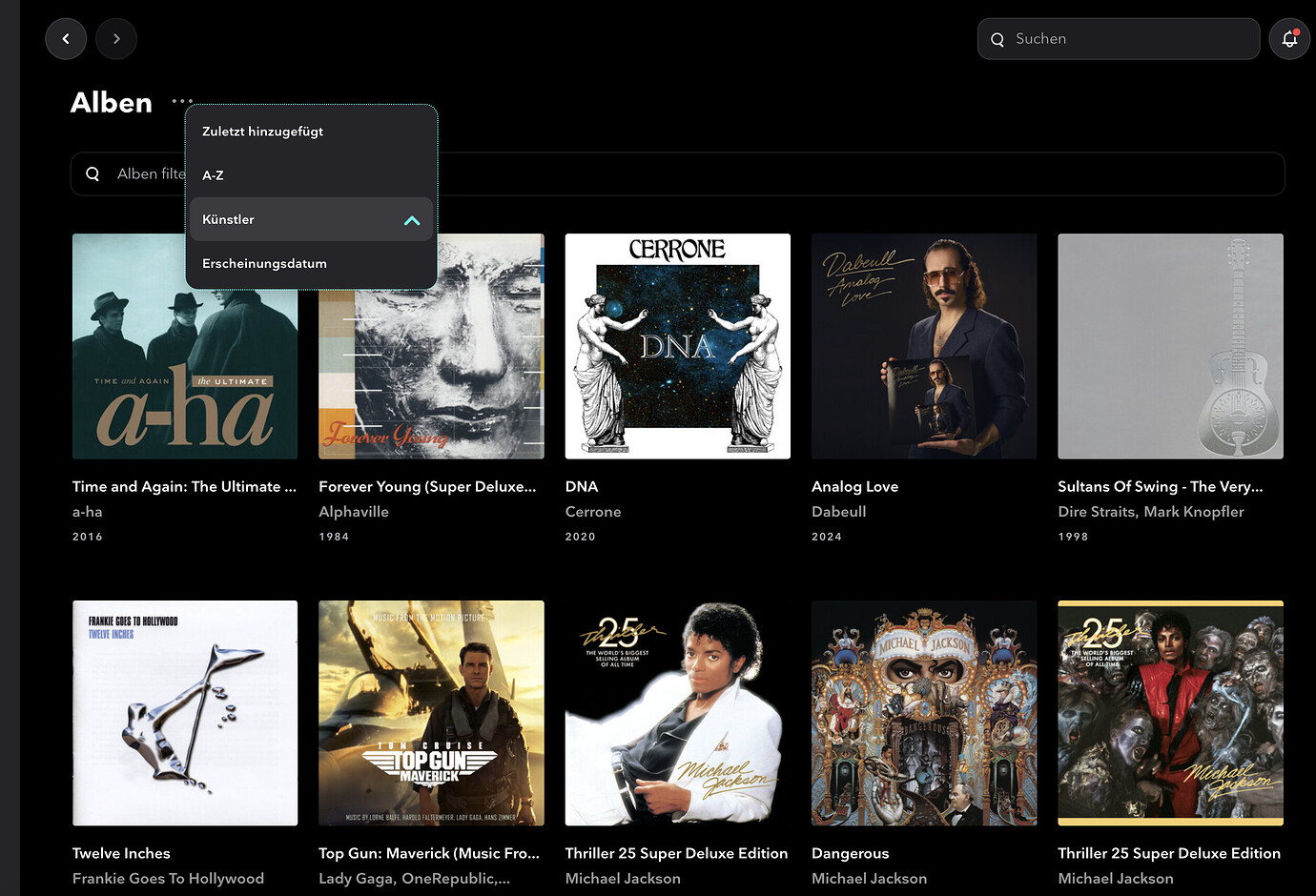Open the Cerrone DNA album cover
The image size is (1316, 896).
tap(678, 346)
